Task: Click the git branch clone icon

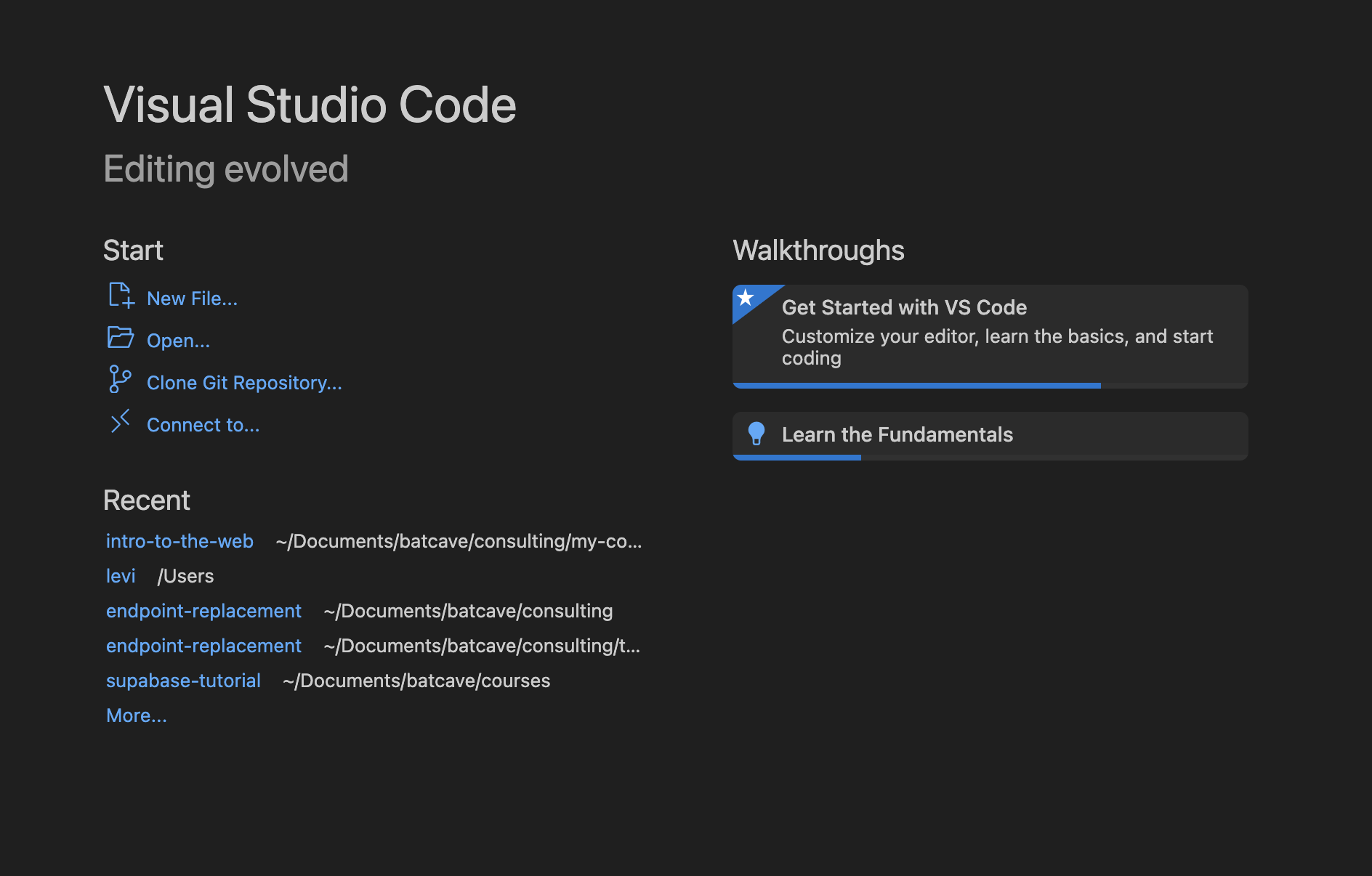Action: click(120, 379)
